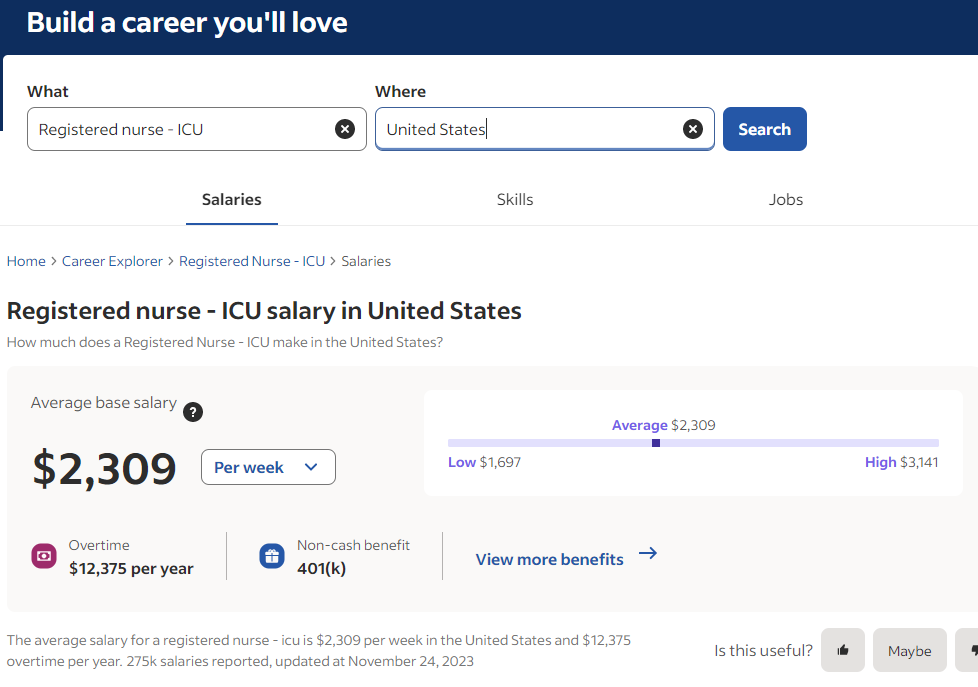
Task: Click the average base salary help icon
Action: point(194,412)
